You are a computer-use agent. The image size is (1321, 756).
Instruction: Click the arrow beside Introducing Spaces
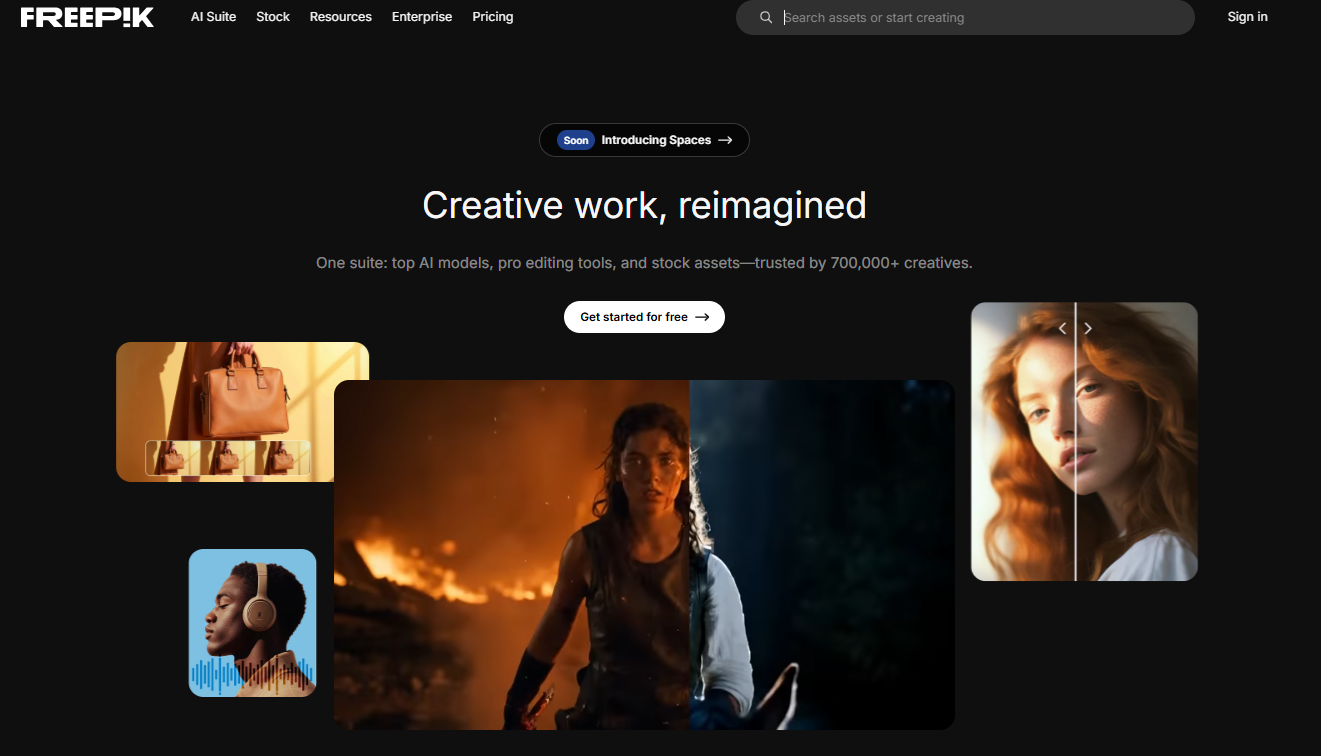(725, 140)
